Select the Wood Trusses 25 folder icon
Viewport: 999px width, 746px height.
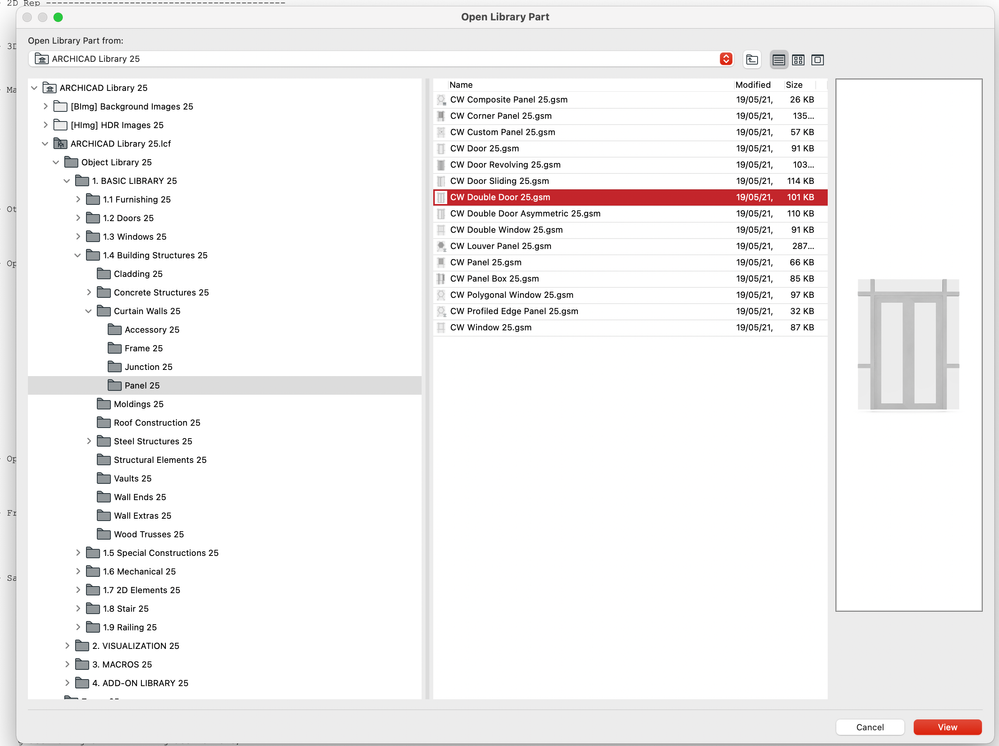tap(103, 534)
